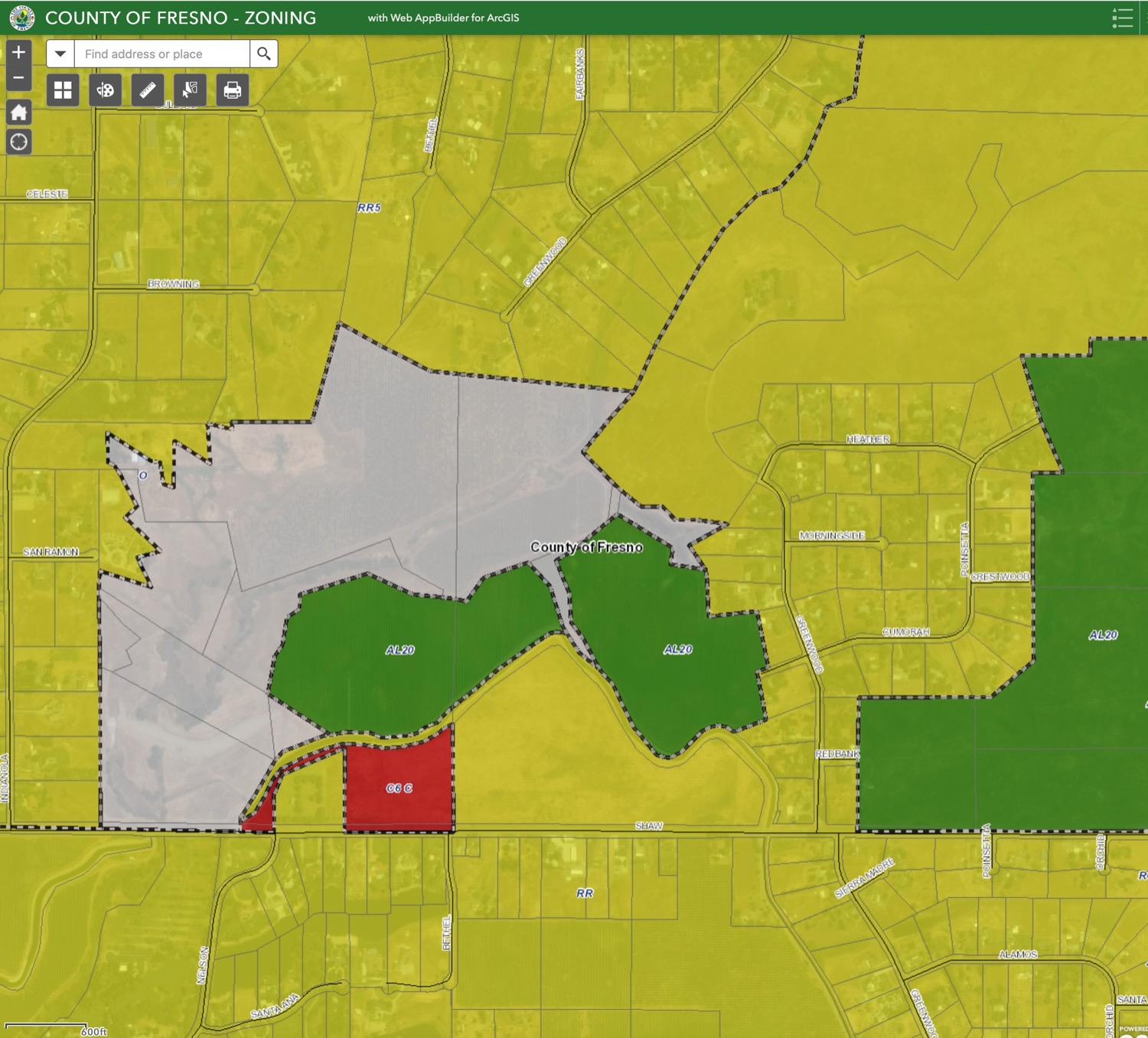Open the Legend panel in header
This screenshot has width=1148, height=1038.
[x=1122, y=18]
